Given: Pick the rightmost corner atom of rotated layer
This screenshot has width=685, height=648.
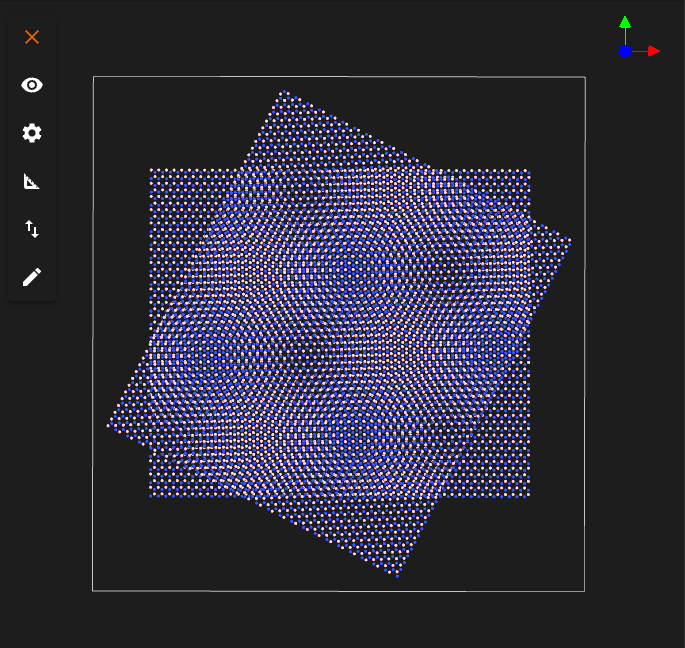Looking at the screenshot, I should pyautogui.click(x=570, y=239).
